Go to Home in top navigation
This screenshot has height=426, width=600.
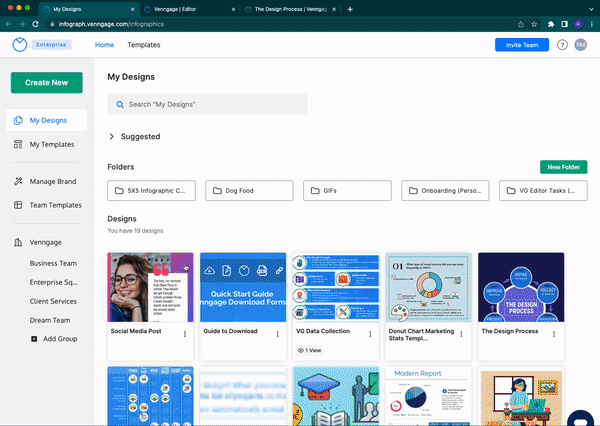(x=104, y=45)
